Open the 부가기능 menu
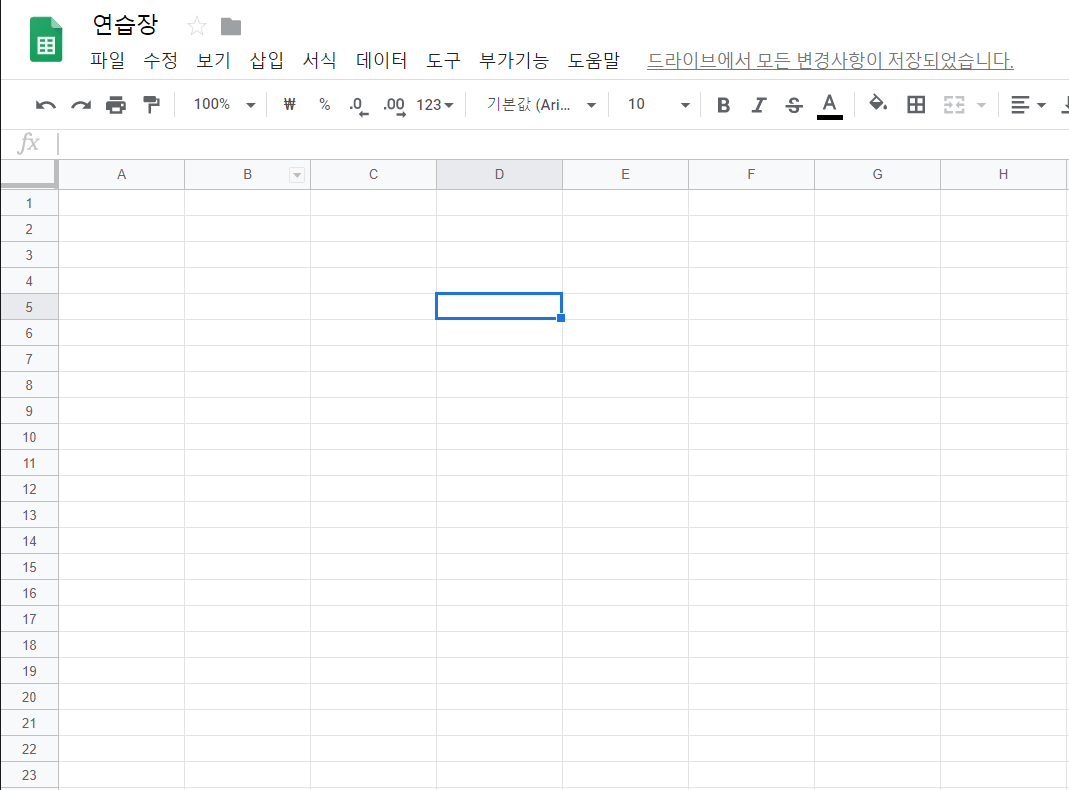This screenshot has width=1069, height=790. point(514,61)
